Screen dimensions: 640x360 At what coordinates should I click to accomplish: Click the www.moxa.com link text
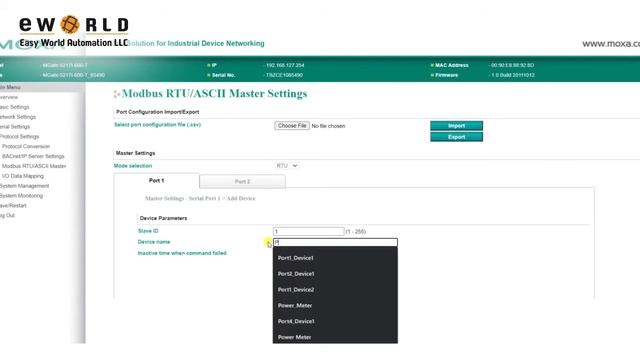click(x=611, y=44)
